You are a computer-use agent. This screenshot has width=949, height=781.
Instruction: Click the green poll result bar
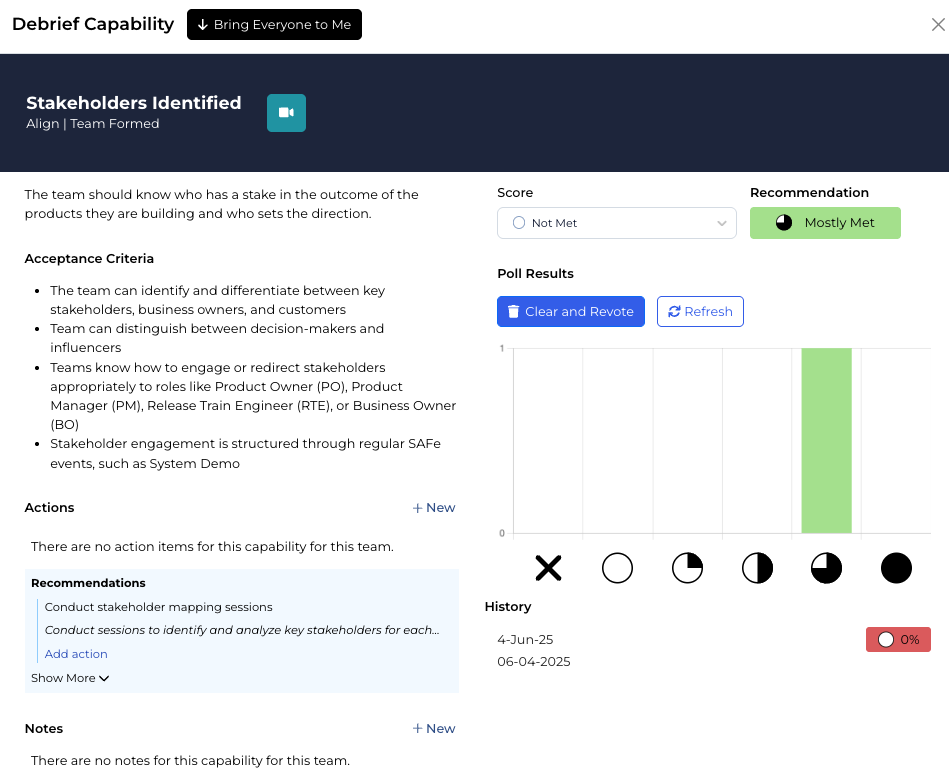826,440
